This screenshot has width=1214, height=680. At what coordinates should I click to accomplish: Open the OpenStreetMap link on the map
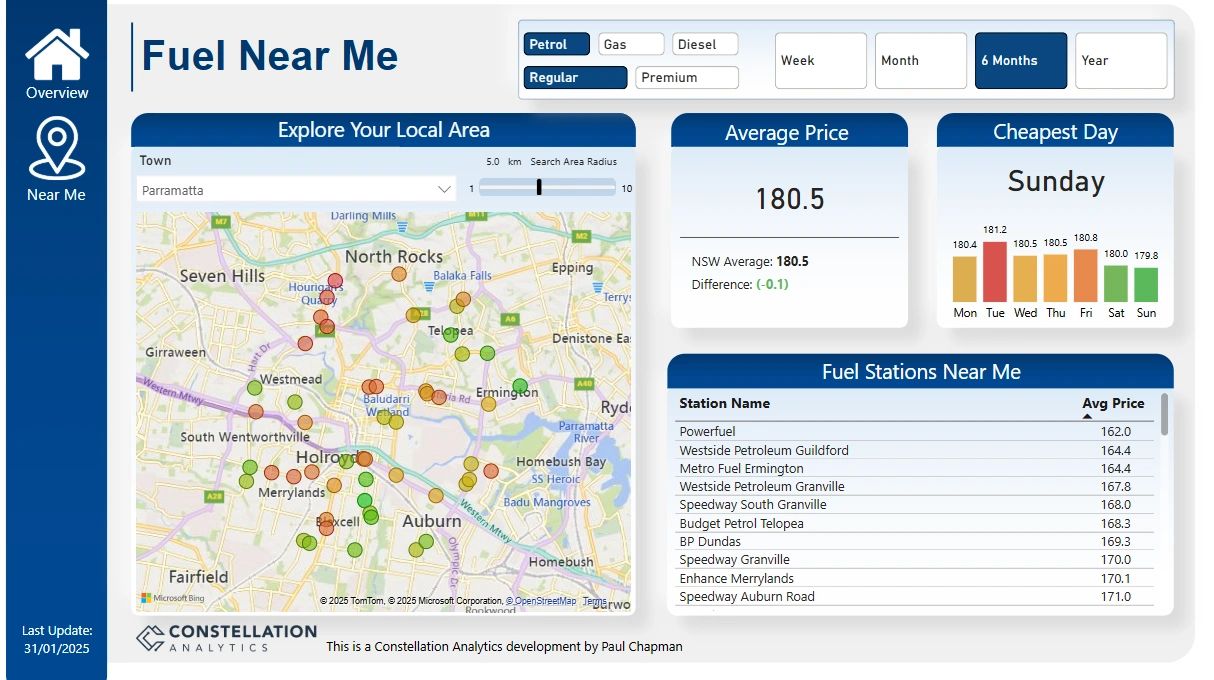[x=541, y=601]
